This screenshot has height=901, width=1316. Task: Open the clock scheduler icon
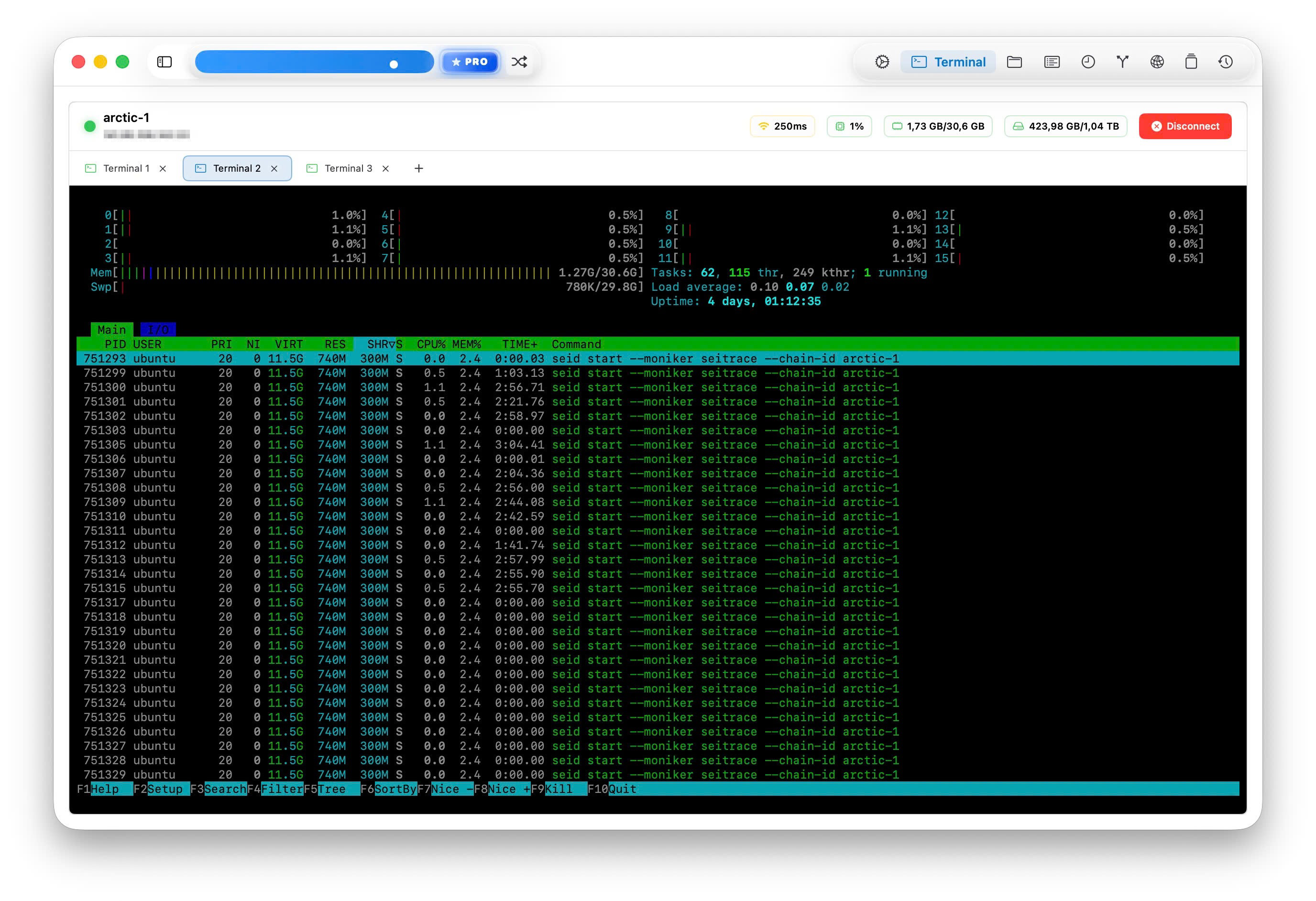[1088, 62]
